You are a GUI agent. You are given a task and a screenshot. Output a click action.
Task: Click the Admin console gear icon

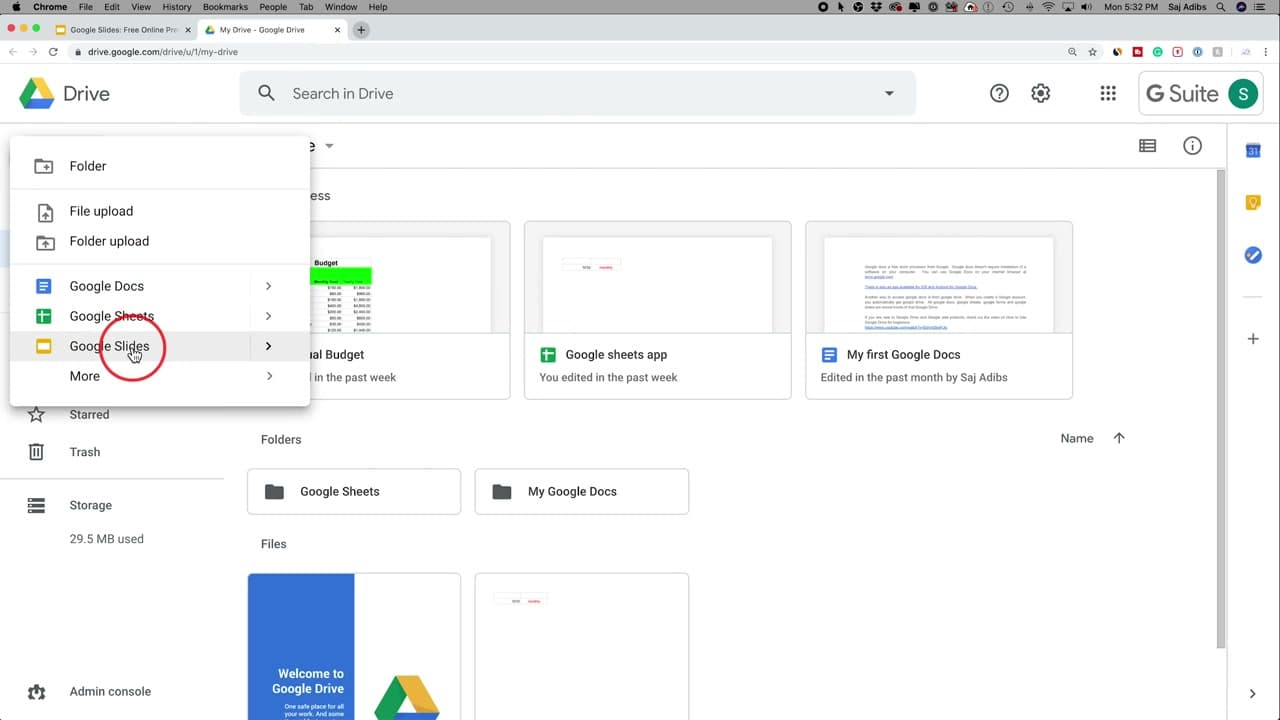pos(36,692)
